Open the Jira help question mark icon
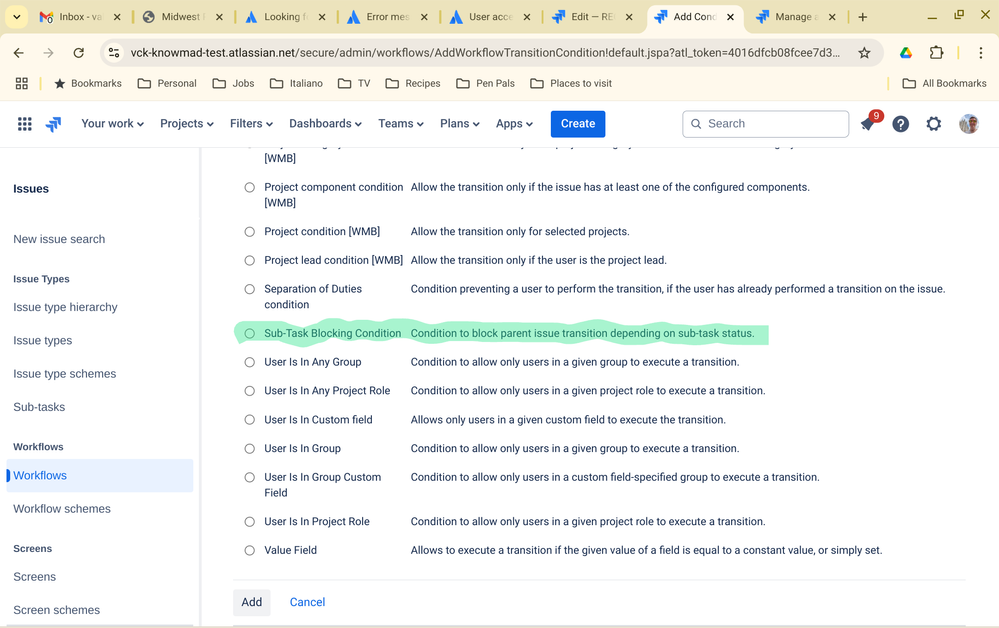The width and height of the screenshot is (999, 628). (900, 123)
